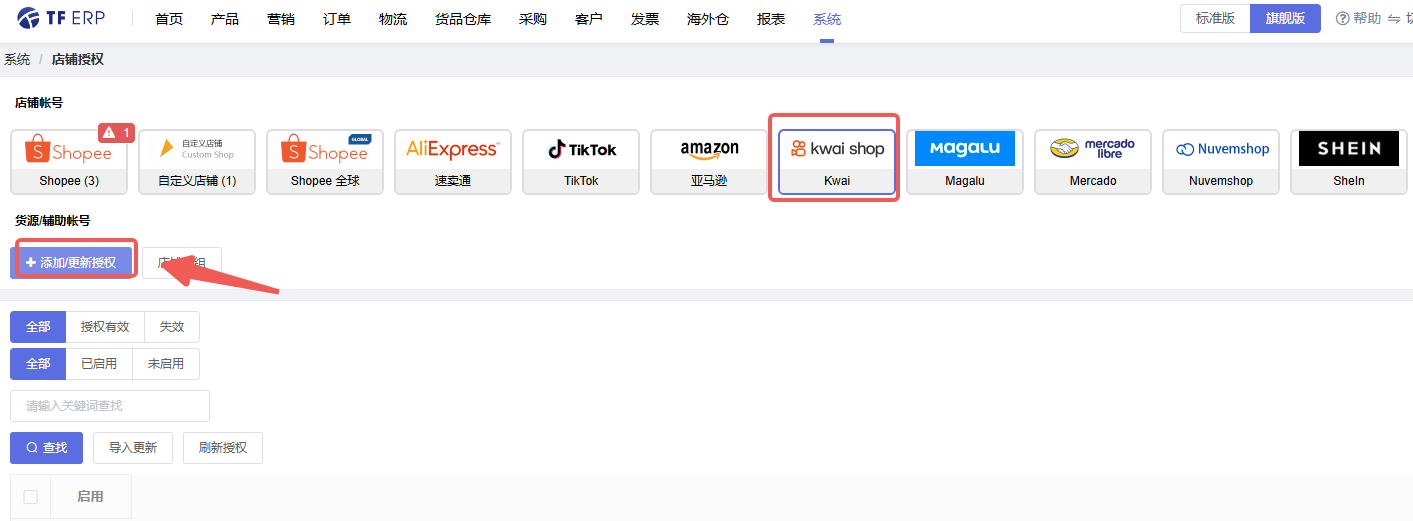This screenshot has height=521, width=1413.
Task: Open the 物流 menu
Action: [393, 19]
